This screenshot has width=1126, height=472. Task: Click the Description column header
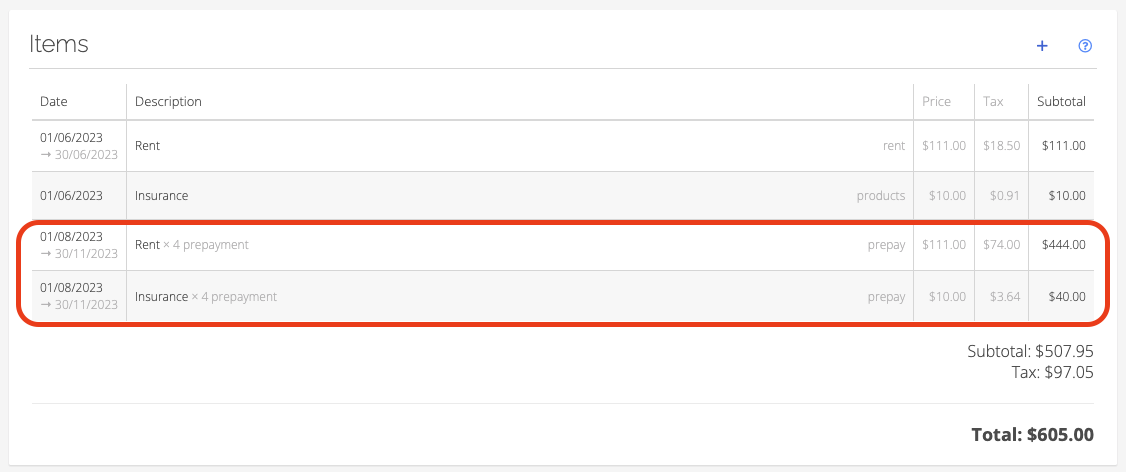pos(168,101)
